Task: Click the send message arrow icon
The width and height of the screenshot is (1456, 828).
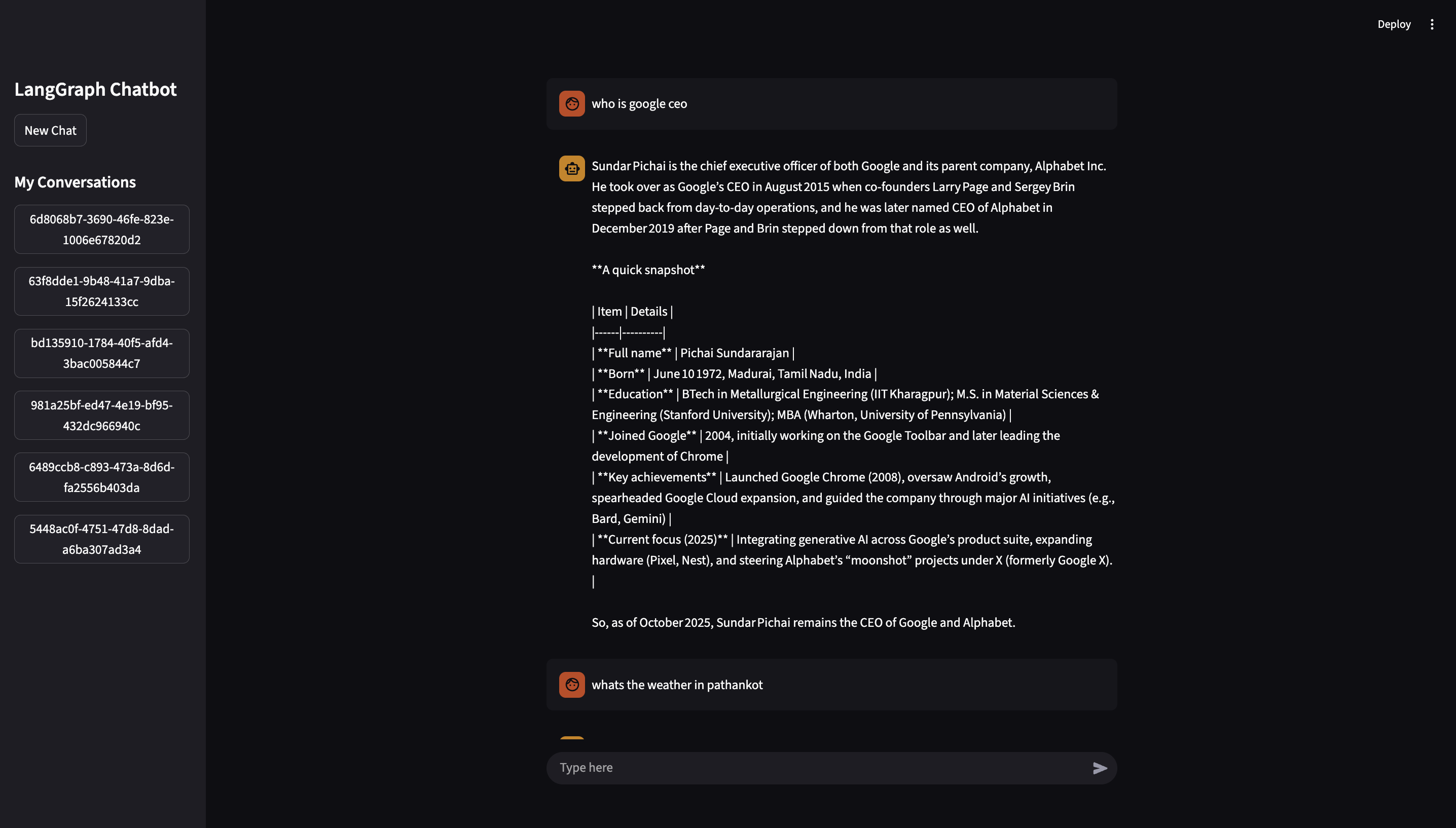Action: coord(1100,768)
